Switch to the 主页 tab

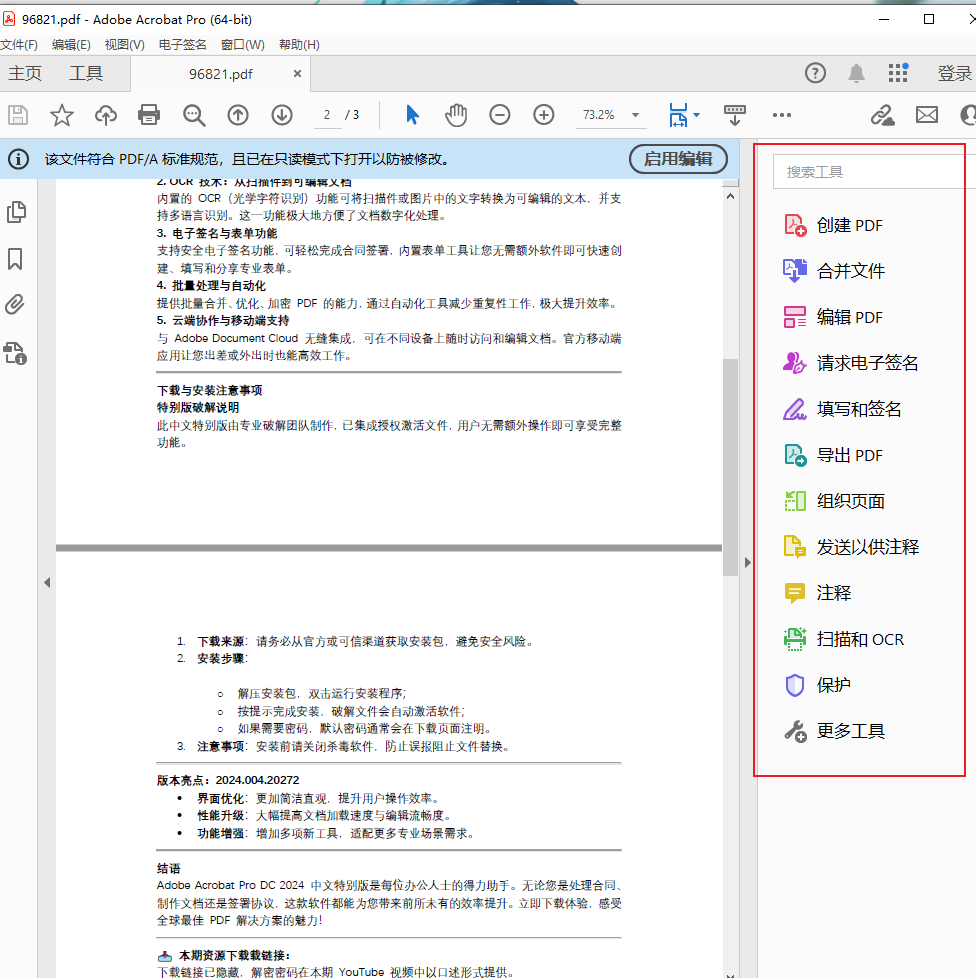25,74
